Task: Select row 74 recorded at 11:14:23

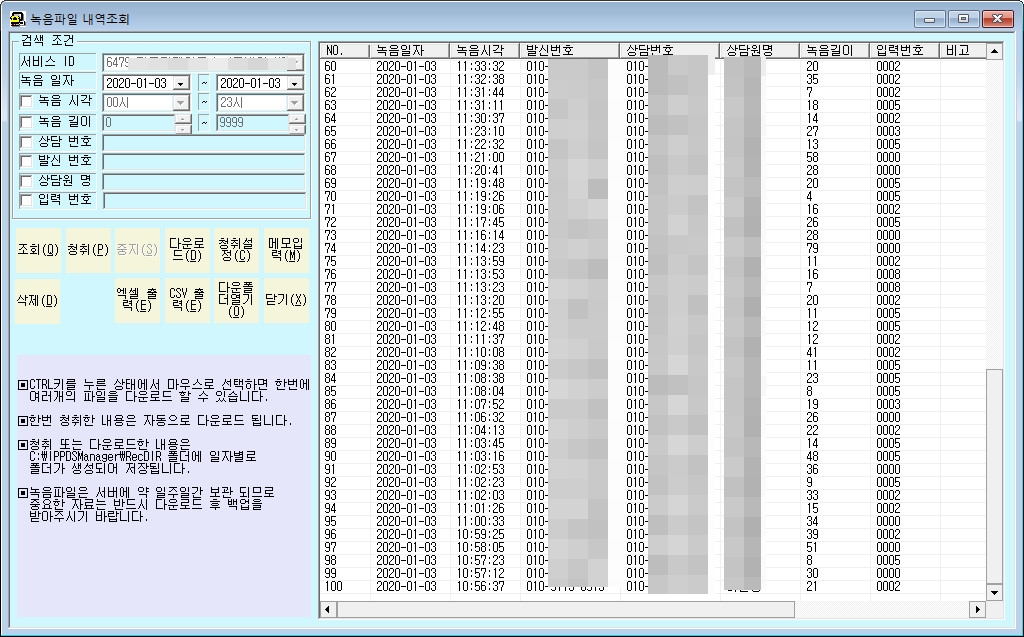Action: (653, 248)
